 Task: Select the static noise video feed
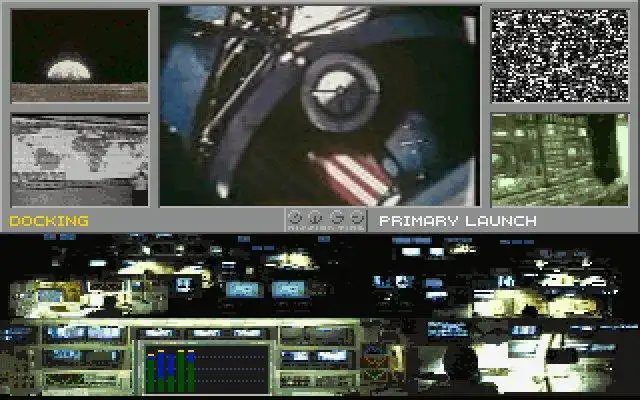pyautogui.click(x=560, y=56)
